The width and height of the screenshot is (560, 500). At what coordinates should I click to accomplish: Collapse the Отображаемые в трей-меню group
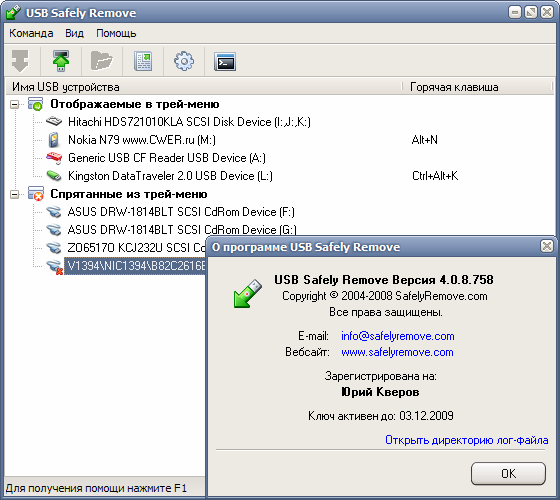coord(15,104)
